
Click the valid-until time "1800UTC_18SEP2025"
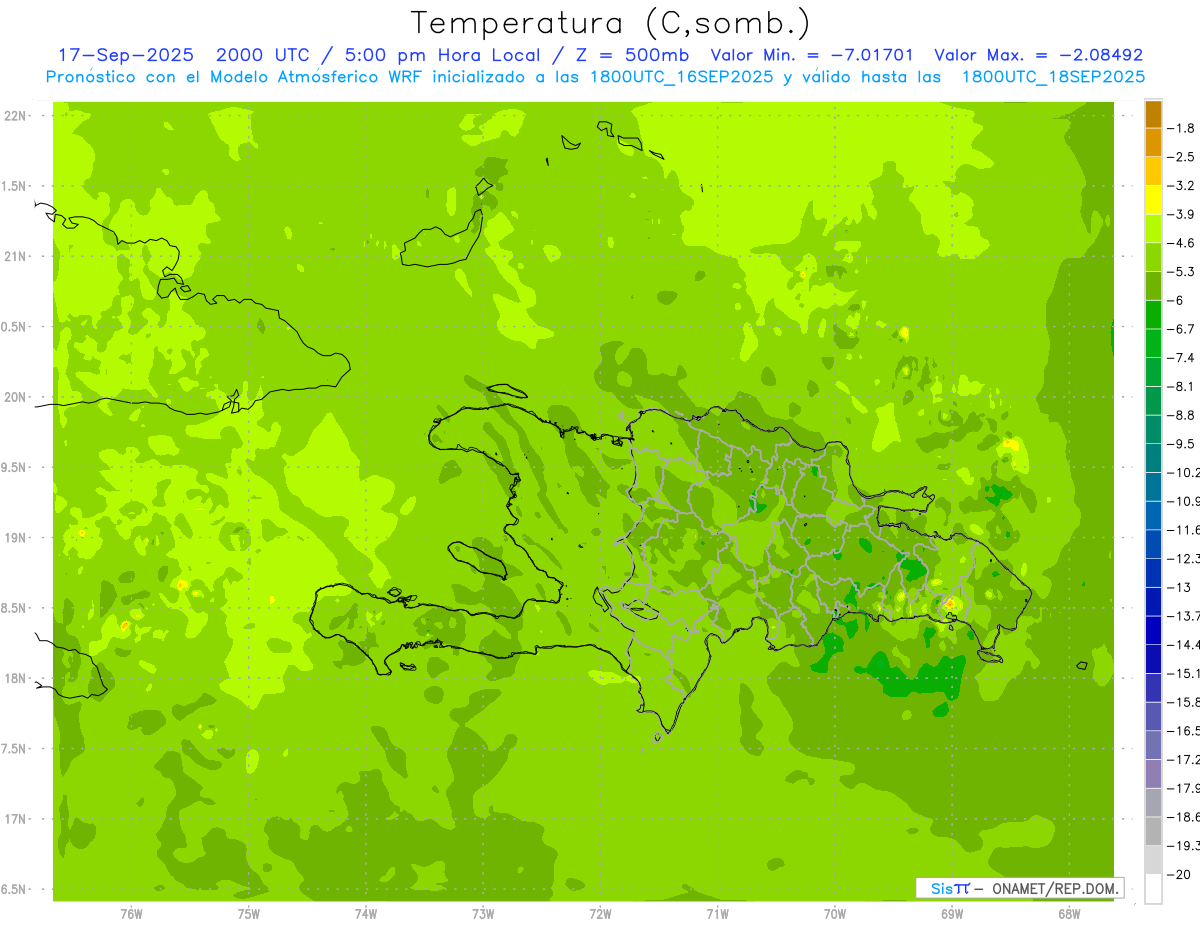[1053, 76]
